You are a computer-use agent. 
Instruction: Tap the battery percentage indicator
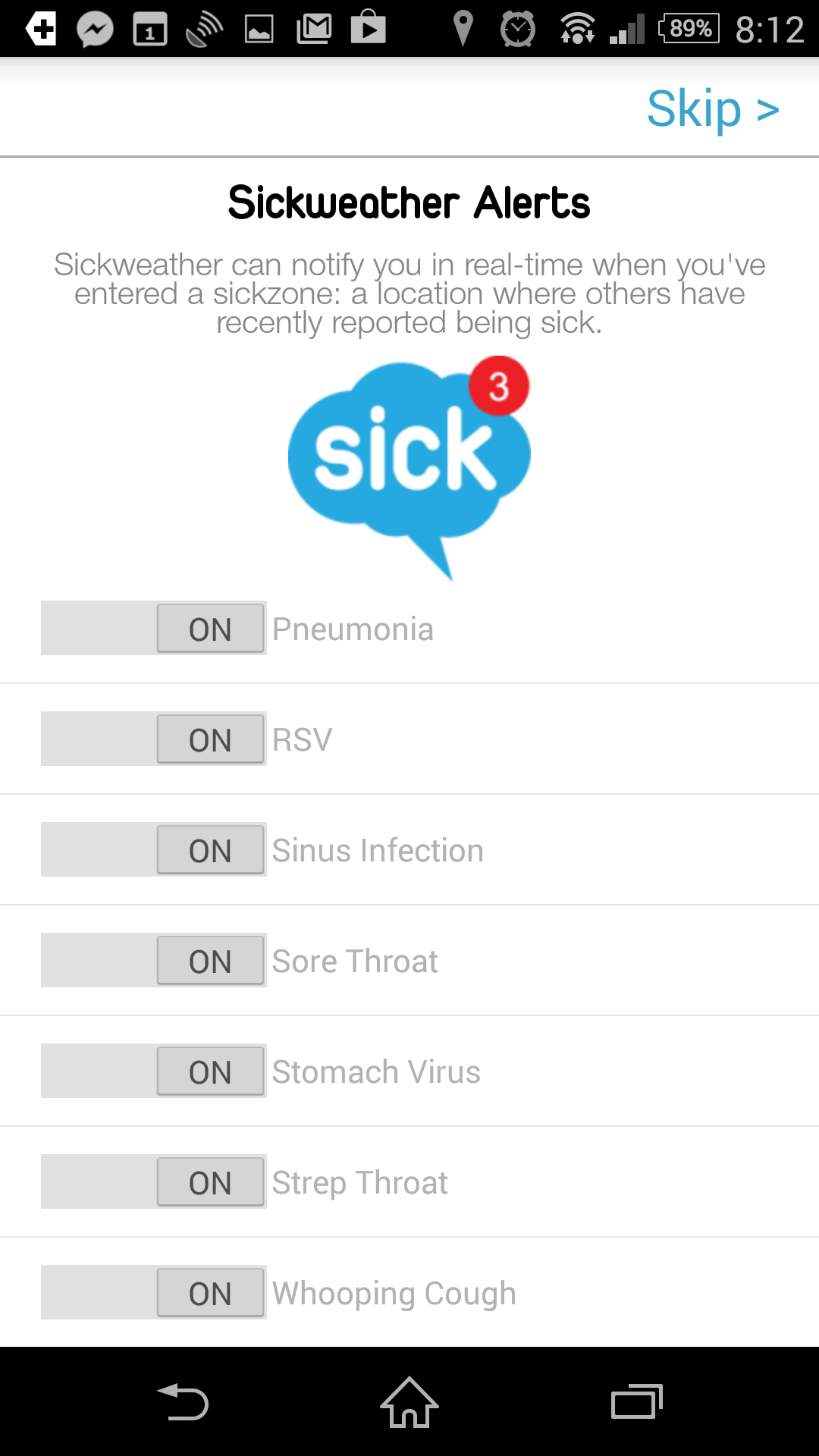click(x=689, y=29)
